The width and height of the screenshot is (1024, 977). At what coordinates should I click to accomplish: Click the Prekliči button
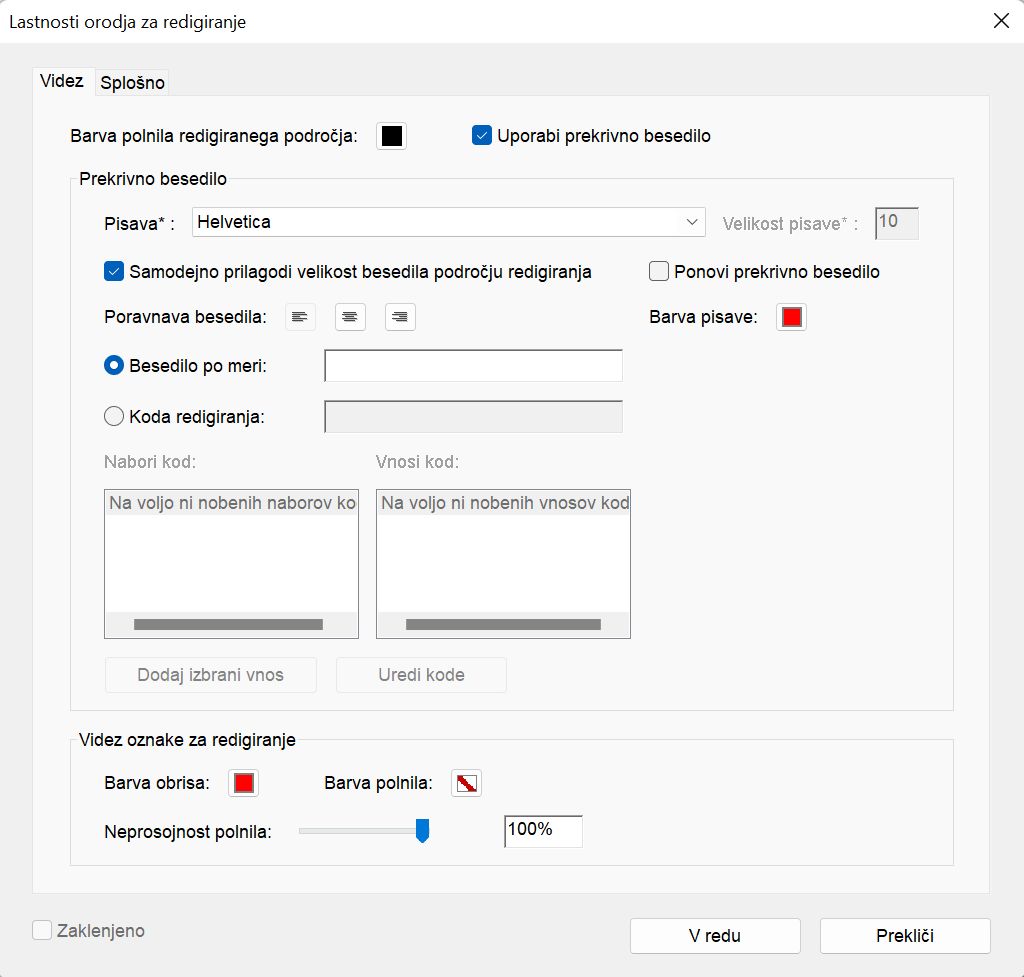coord(905,936)
